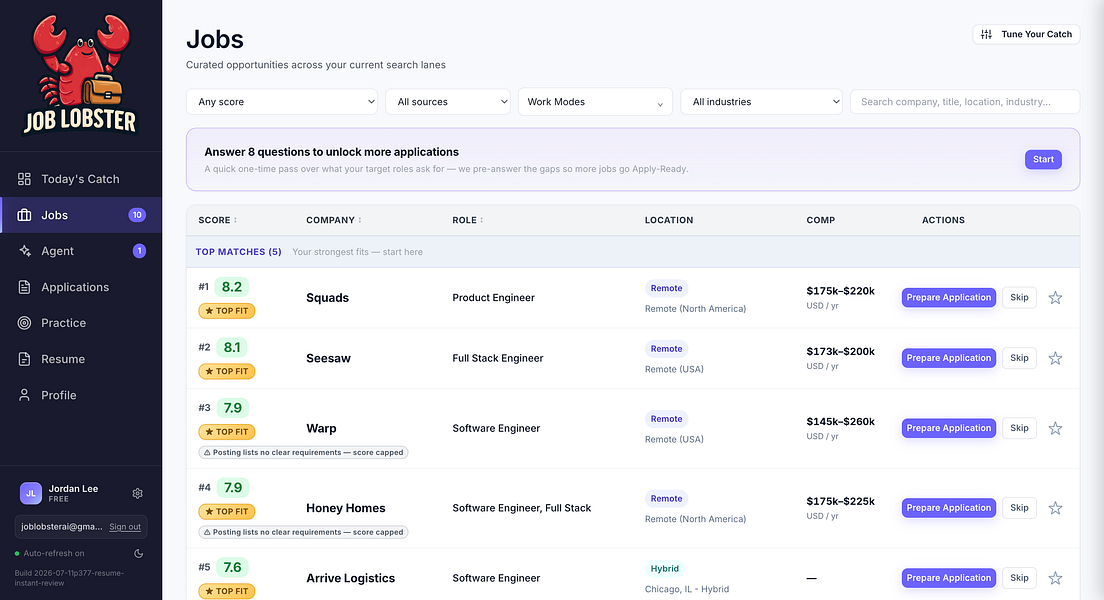The height and width of the screenshot is (600, 1104).
Task: Open the Work Modes dropdown
Action: 595,101
